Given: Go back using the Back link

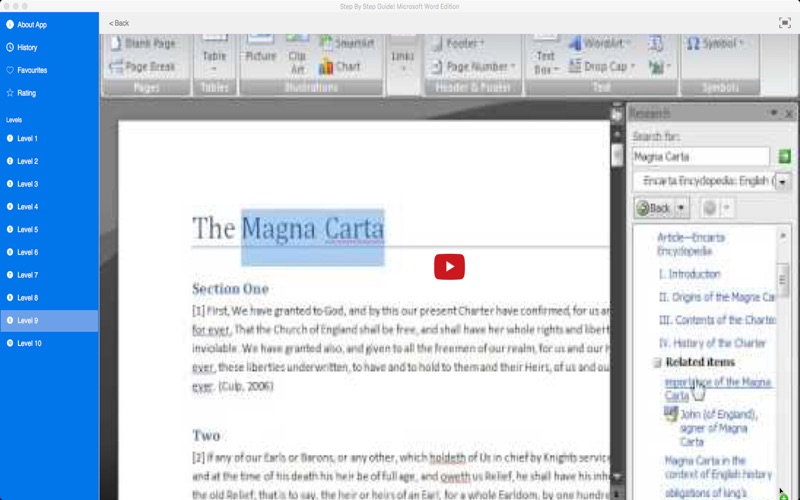Looking at the screenshot, I should tap(119, 23).
